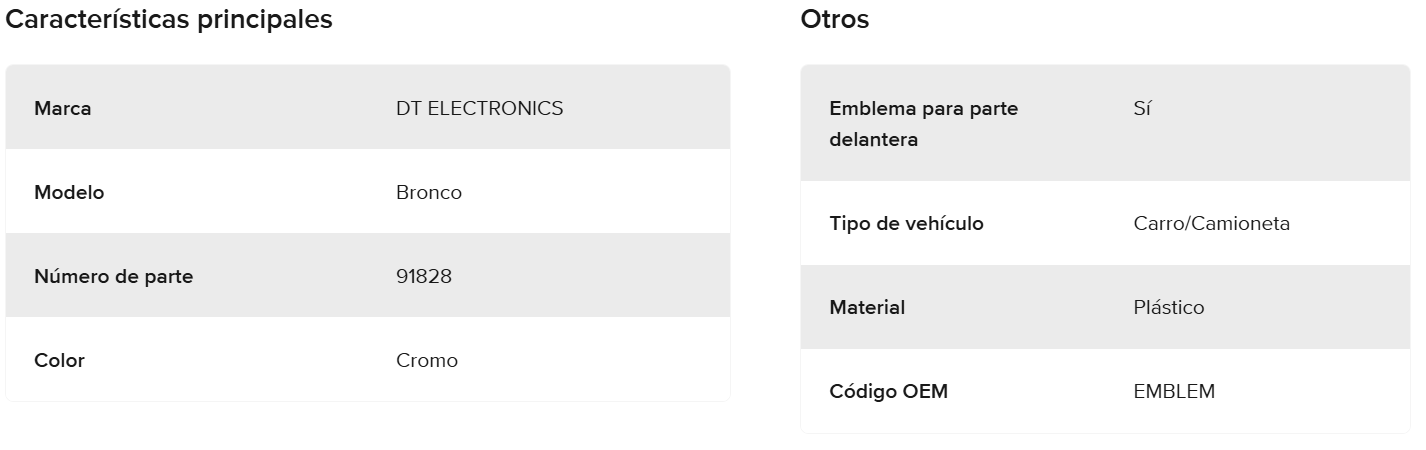Click the Sí value for front emblem
Screen dimensions: 1426x450
point(1142,108)
